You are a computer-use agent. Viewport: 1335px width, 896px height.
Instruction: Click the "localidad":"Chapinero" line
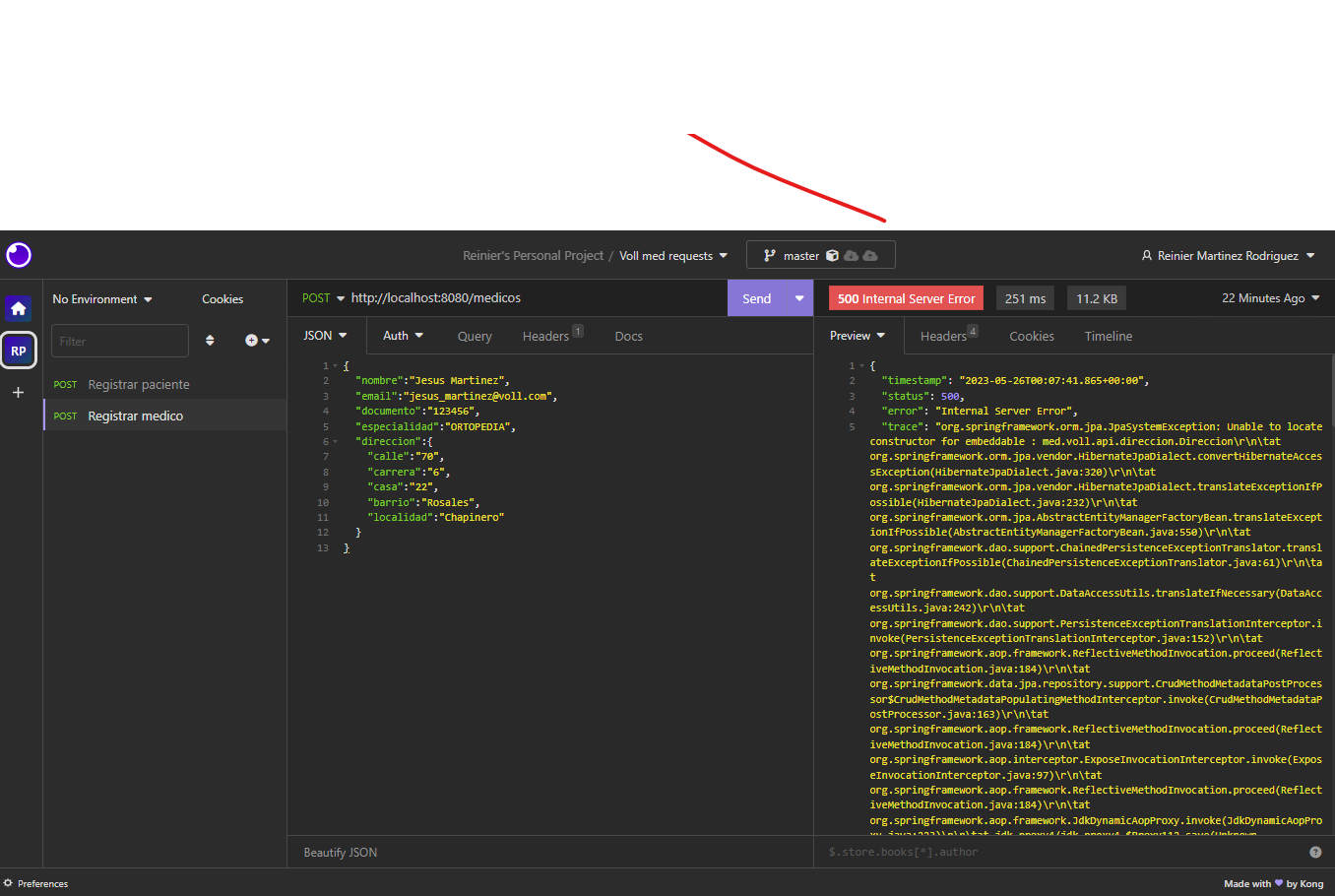pos(435,518)
